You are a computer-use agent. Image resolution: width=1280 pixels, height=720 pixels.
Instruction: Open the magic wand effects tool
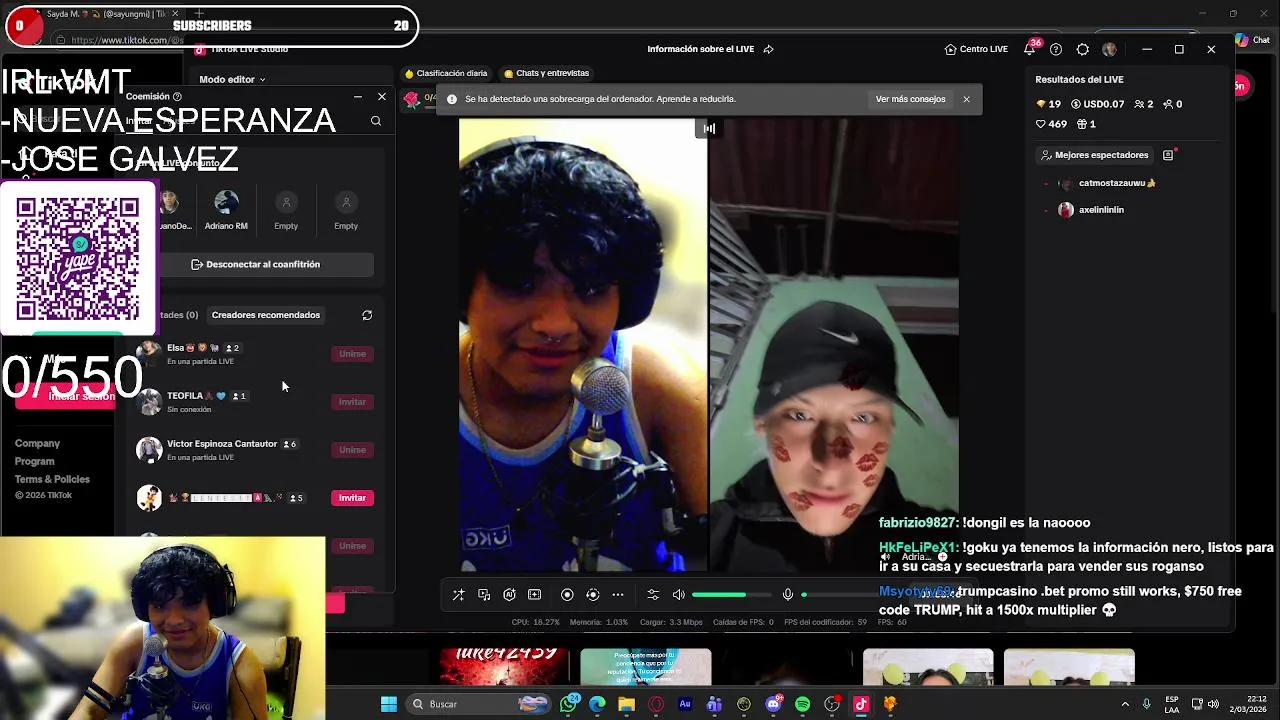[x=458, y=595]
